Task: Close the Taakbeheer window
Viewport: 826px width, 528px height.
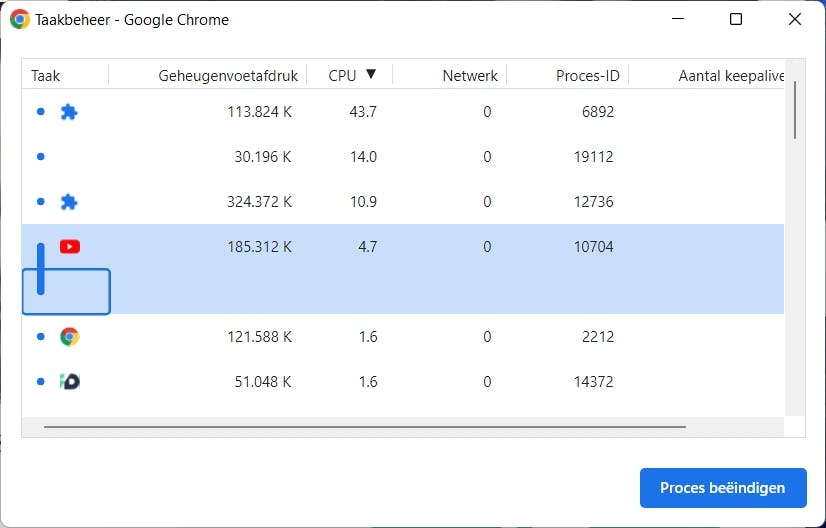Action: [794, 19]
